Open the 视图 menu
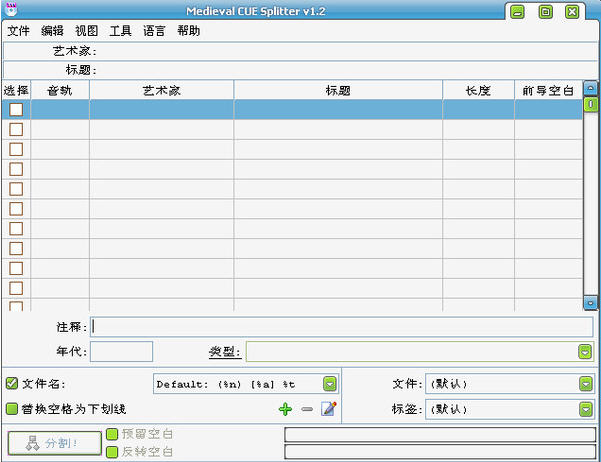The image size is (601, 462). (x=87, y=31)
